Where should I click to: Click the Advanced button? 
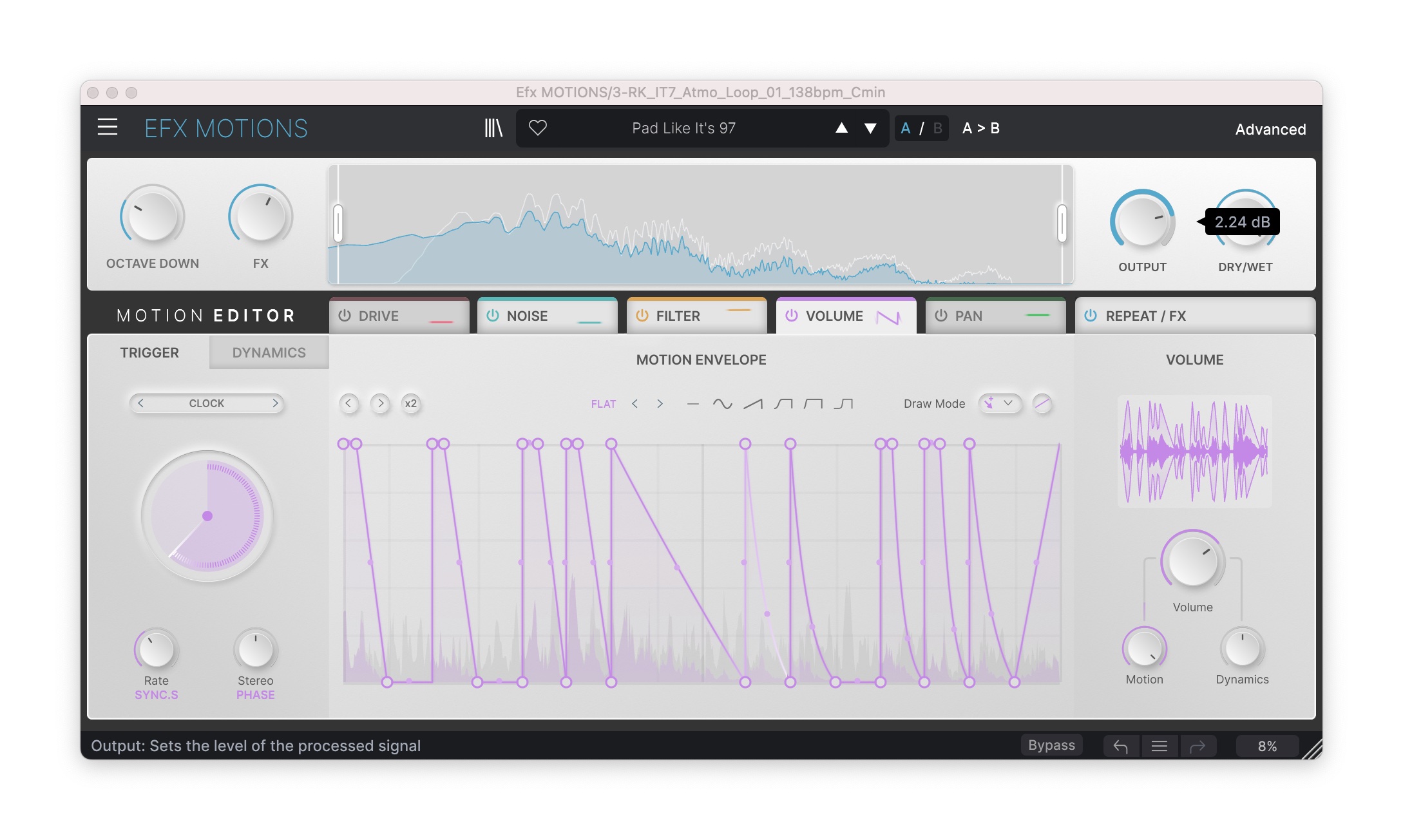[x=1270, y=129]
